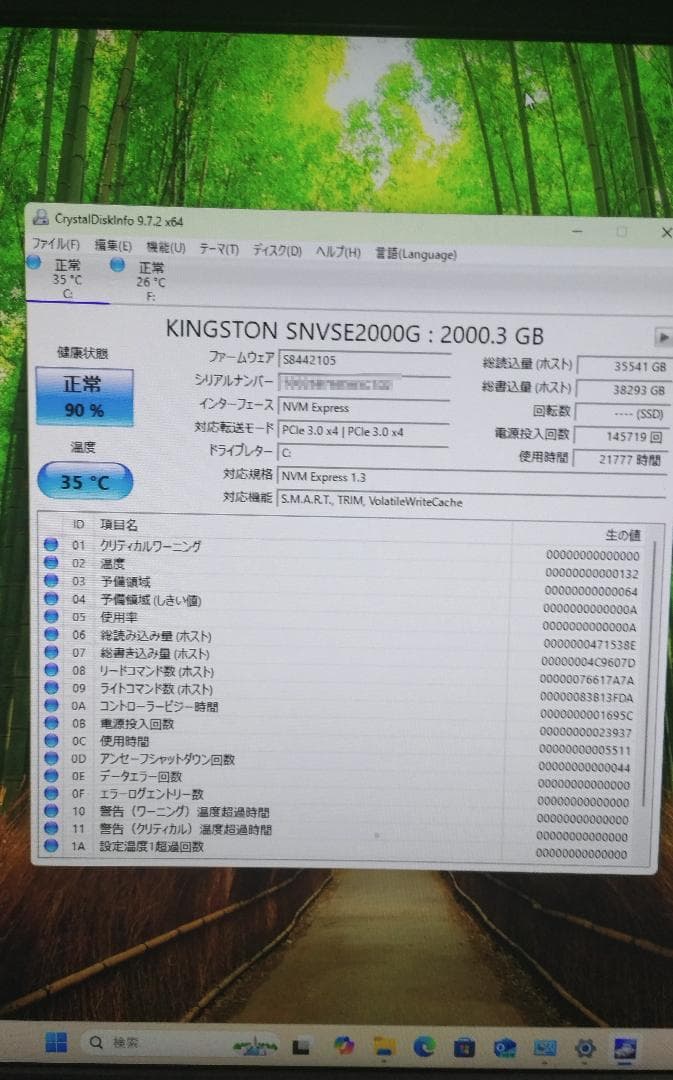Click raw value 00000076617A7A
The width and height of the screenshot is (673, 1080).
[587, 680]
